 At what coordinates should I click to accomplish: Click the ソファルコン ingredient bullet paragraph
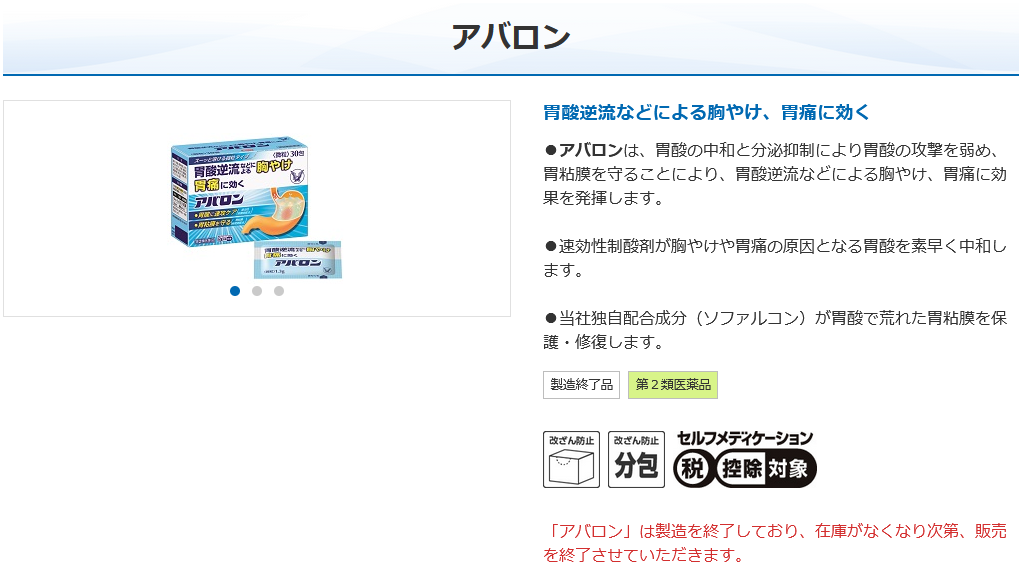pyautogui.click(x=775, y=329)
